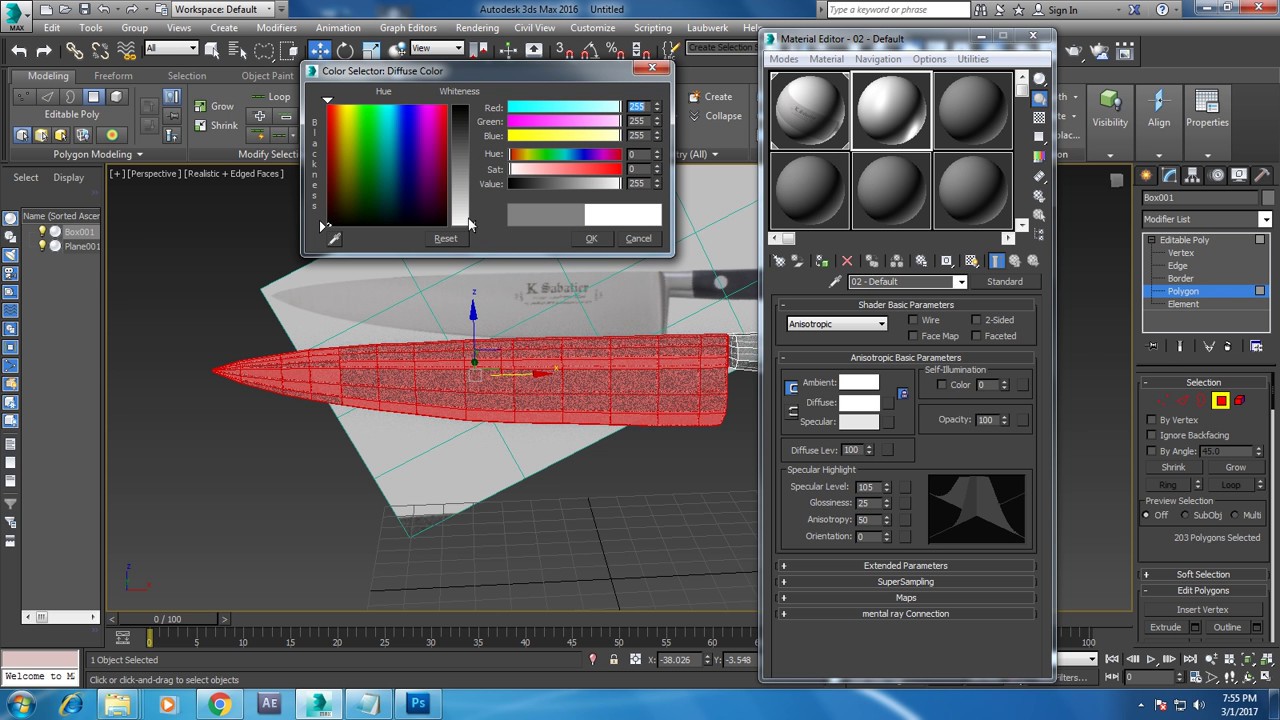
Task: Open the Utilities hammer panel tab
Action: [x=1264, y=175]
